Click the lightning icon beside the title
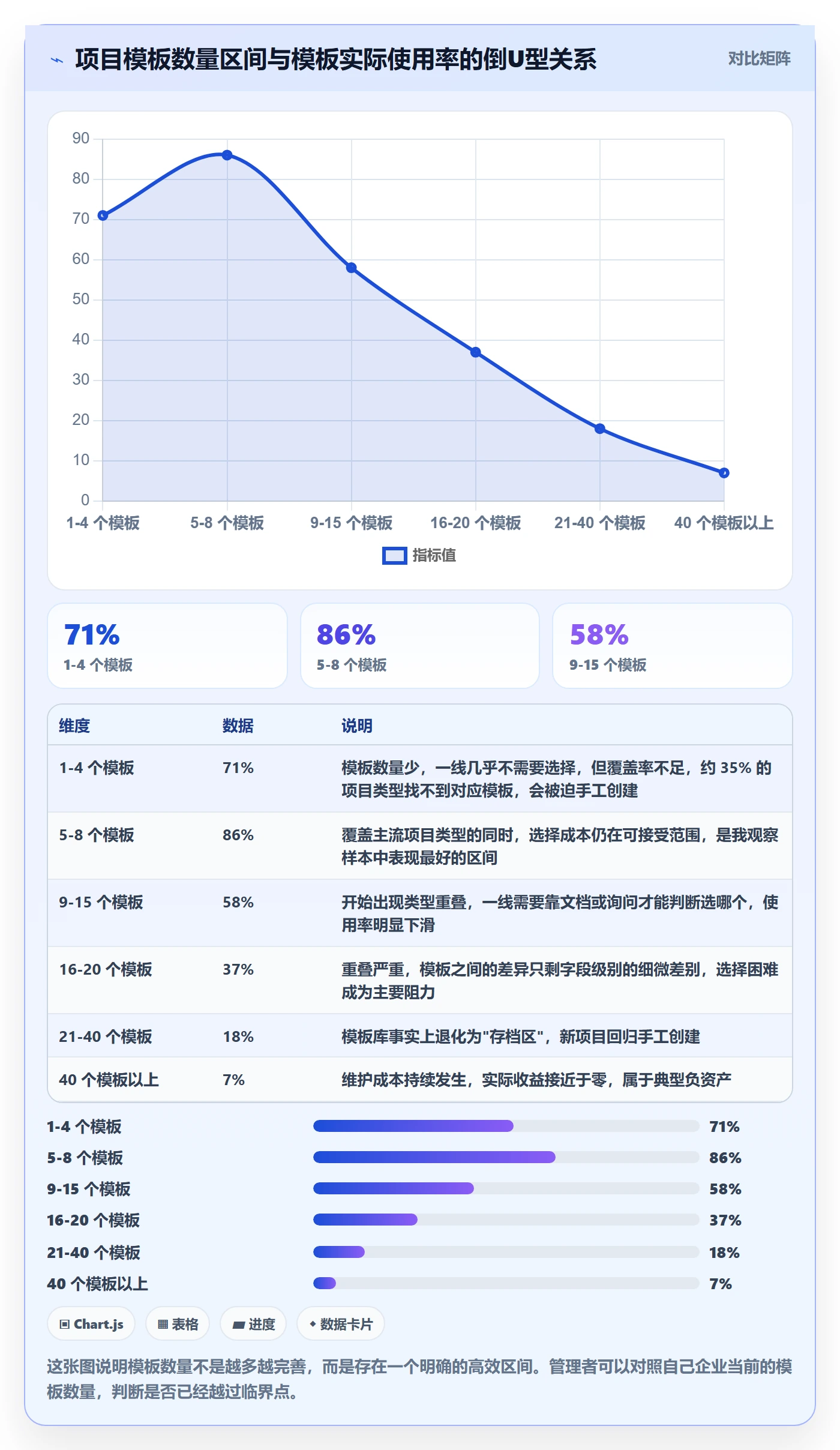840x1450 pixels. pos(57,60)
